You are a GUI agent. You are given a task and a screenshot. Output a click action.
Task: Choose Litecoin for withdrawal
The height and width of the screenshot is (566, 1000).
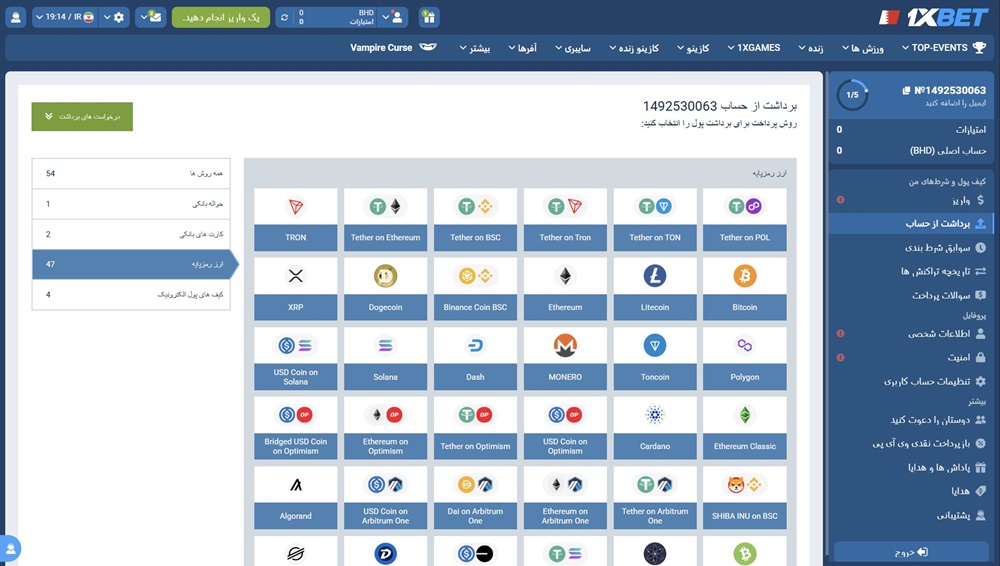(x=655, y=285)
